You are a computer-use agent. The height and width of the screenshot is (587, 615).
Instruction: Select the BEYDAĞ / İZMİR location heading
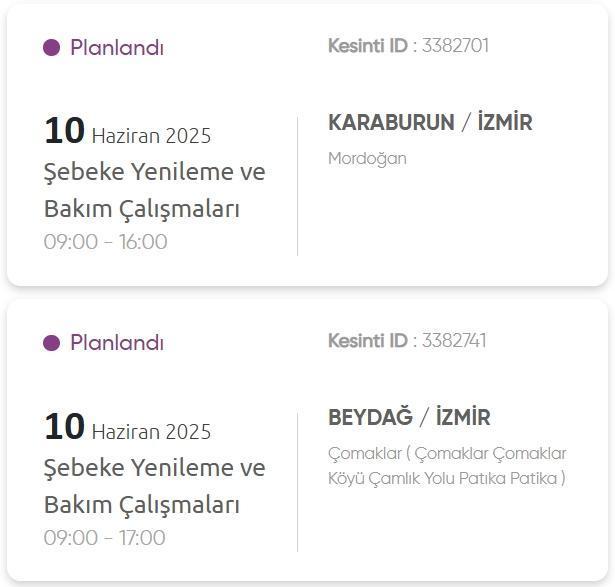pyautogui.click(x=409, y=418)
